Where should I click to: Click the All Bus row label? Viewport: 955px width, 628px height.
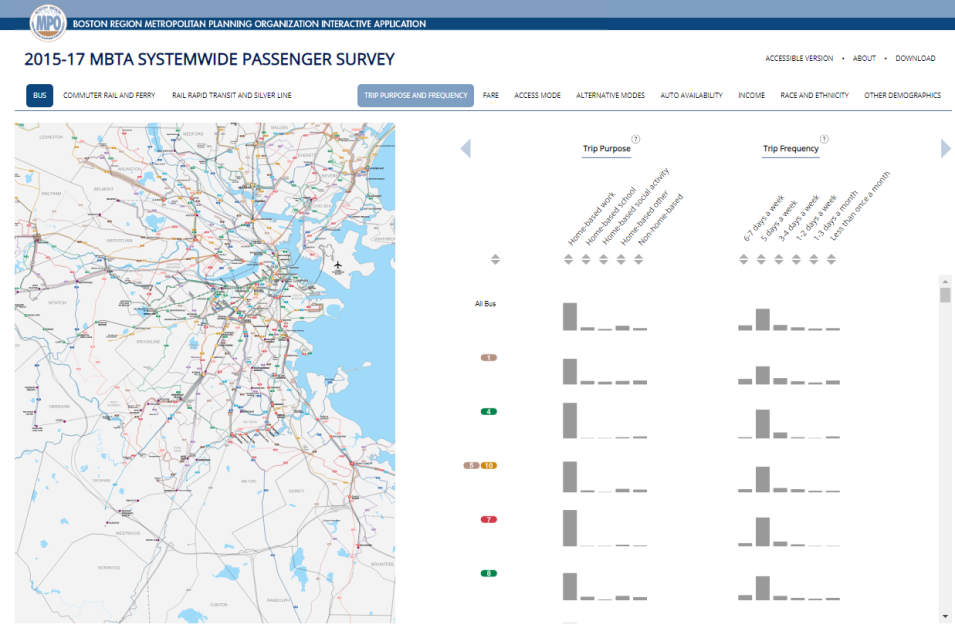[485, 303]
